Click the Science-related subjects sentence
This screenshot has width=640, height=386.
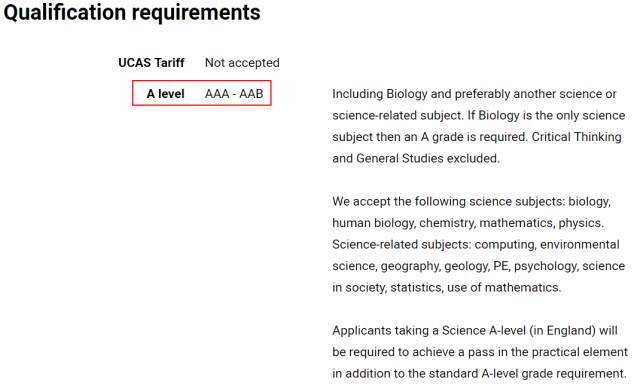(478, 266)
